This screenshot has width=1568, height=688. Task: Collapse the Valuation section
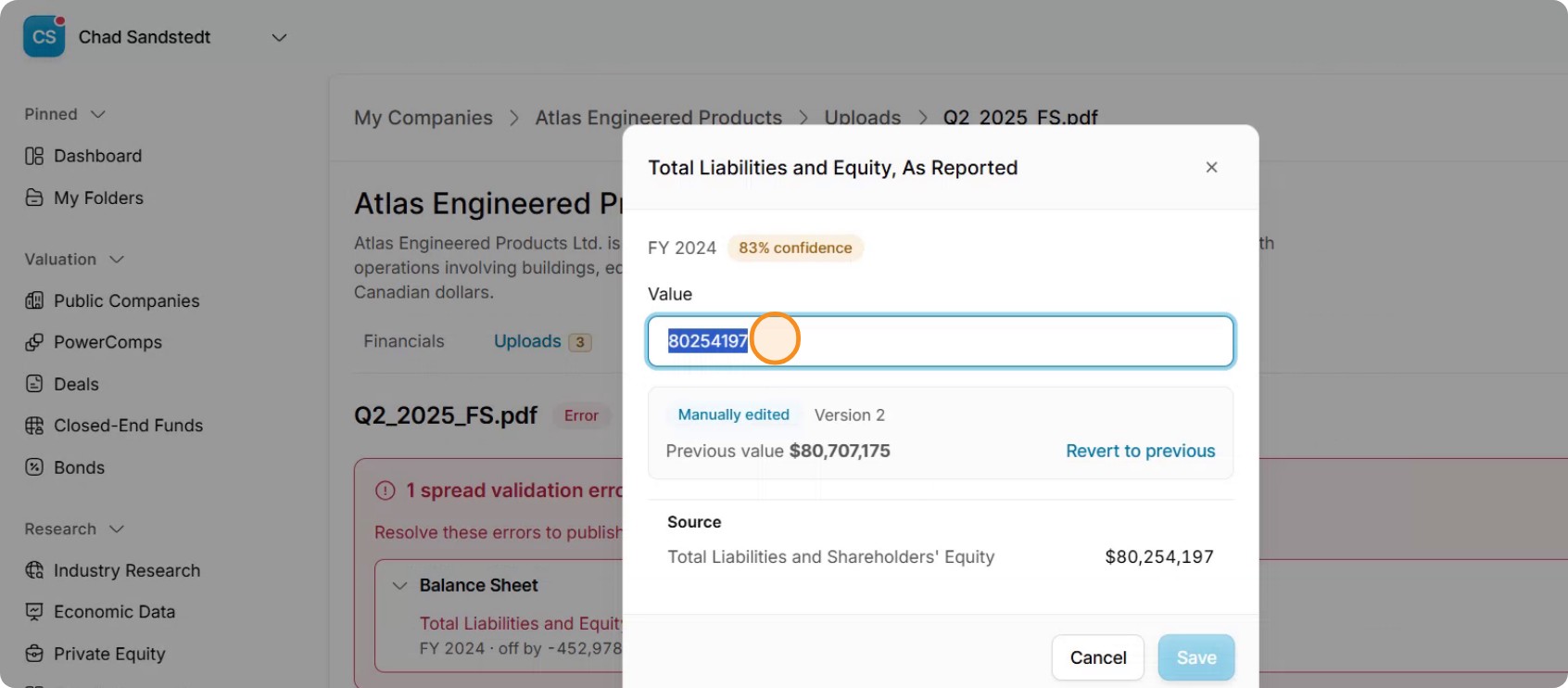[x=117, y=260]
